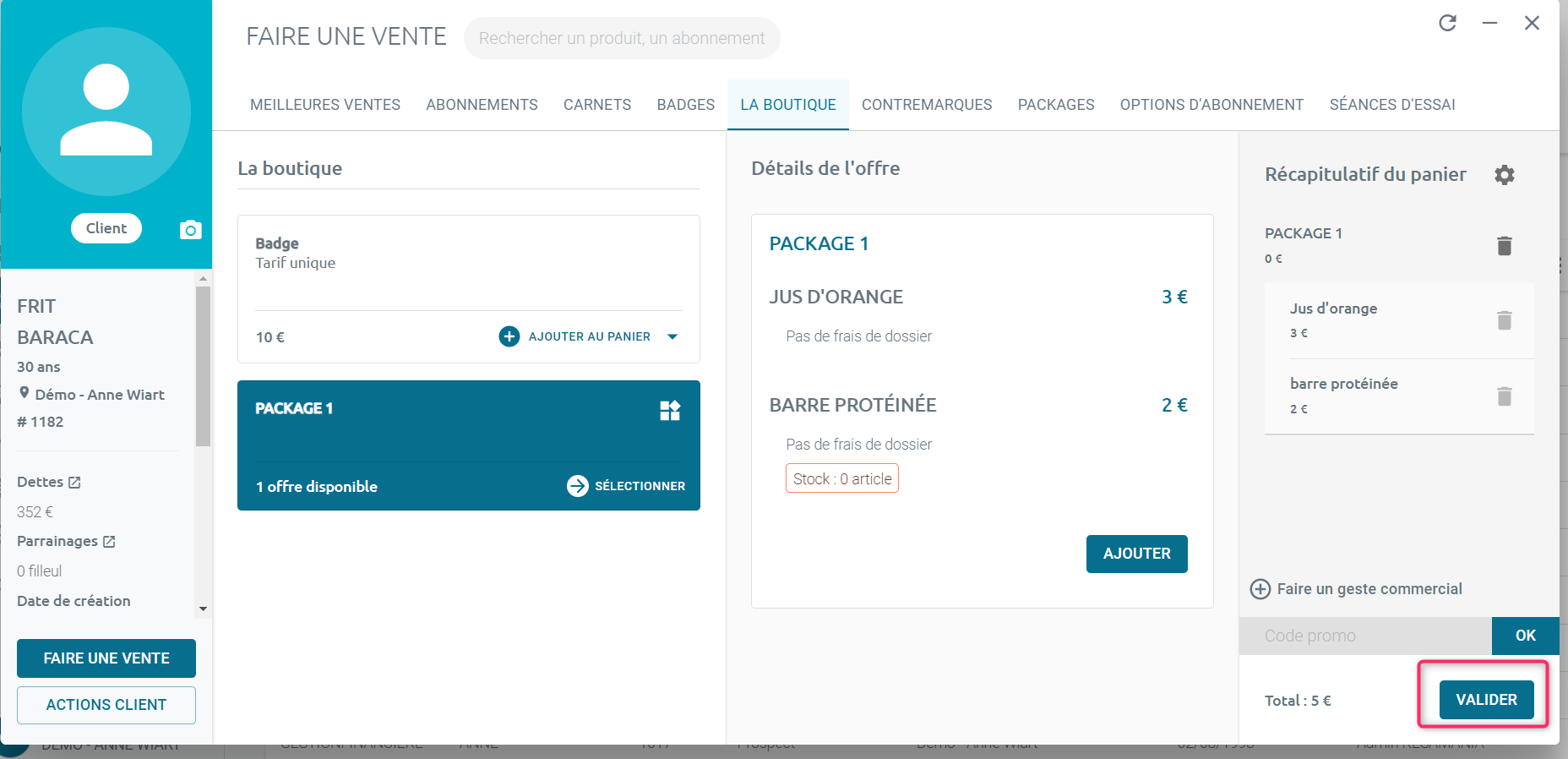Select the La boutique tab
Screen dimensions: 1568x759
(788, 105)
